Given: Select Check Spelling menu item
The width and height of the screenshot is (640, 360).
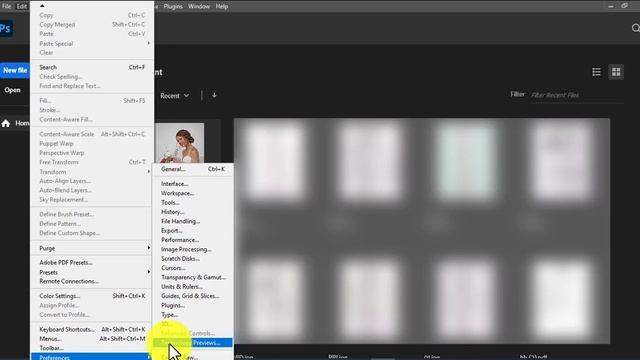Looking at the screenshot, I should pyautogui.click(x=92, y=77).
